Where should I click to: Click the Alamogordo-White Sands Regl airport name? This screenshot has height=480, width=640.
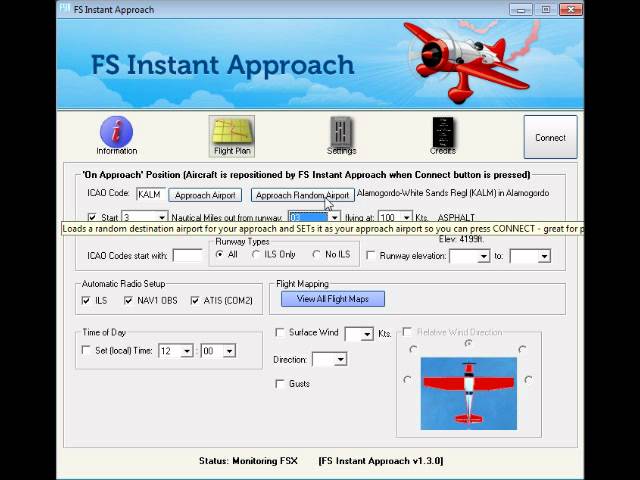453,193
